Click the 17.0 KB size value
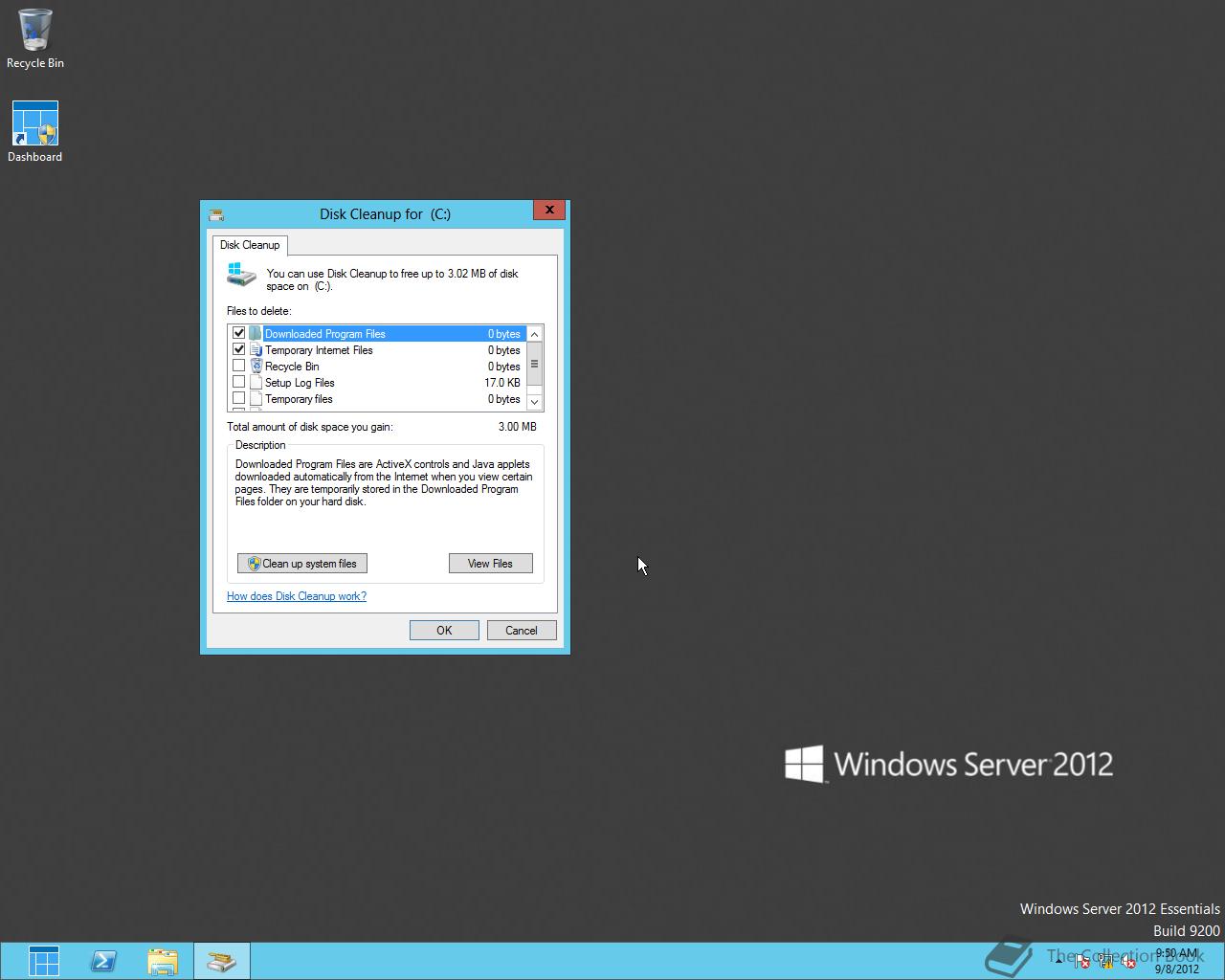 click(502, 383)
